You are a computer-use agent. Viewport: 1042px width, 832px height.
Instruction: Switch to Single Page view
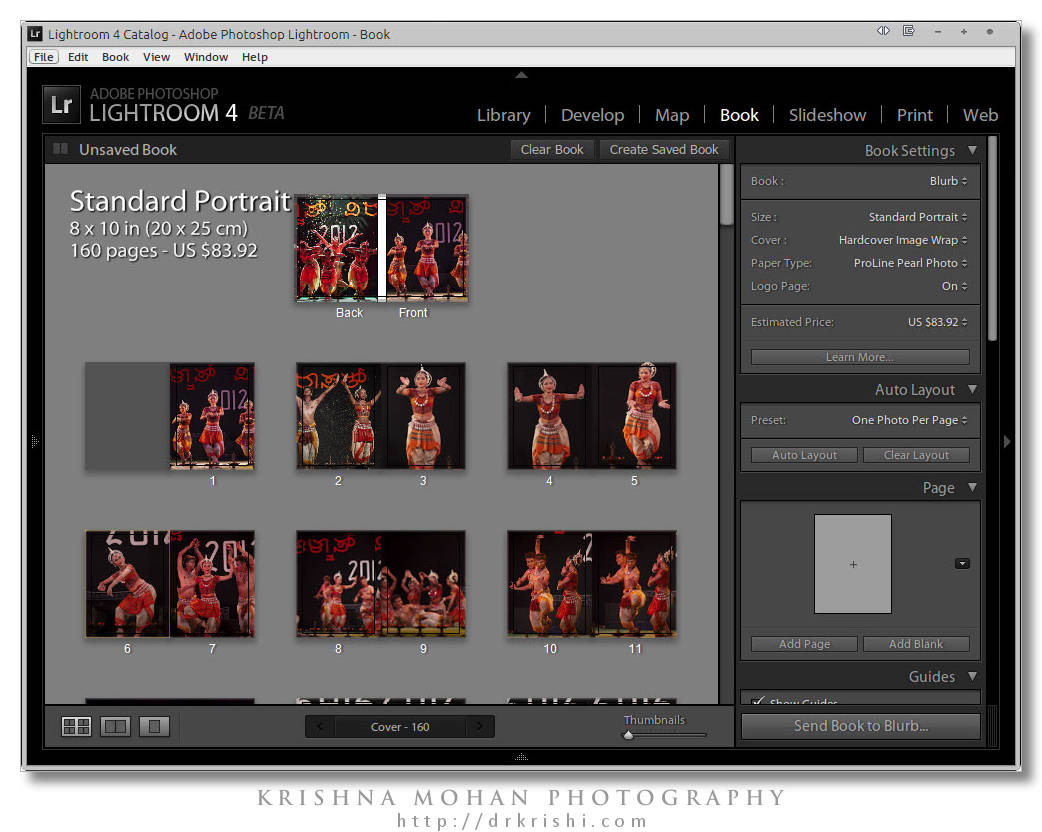coord(154,726)
